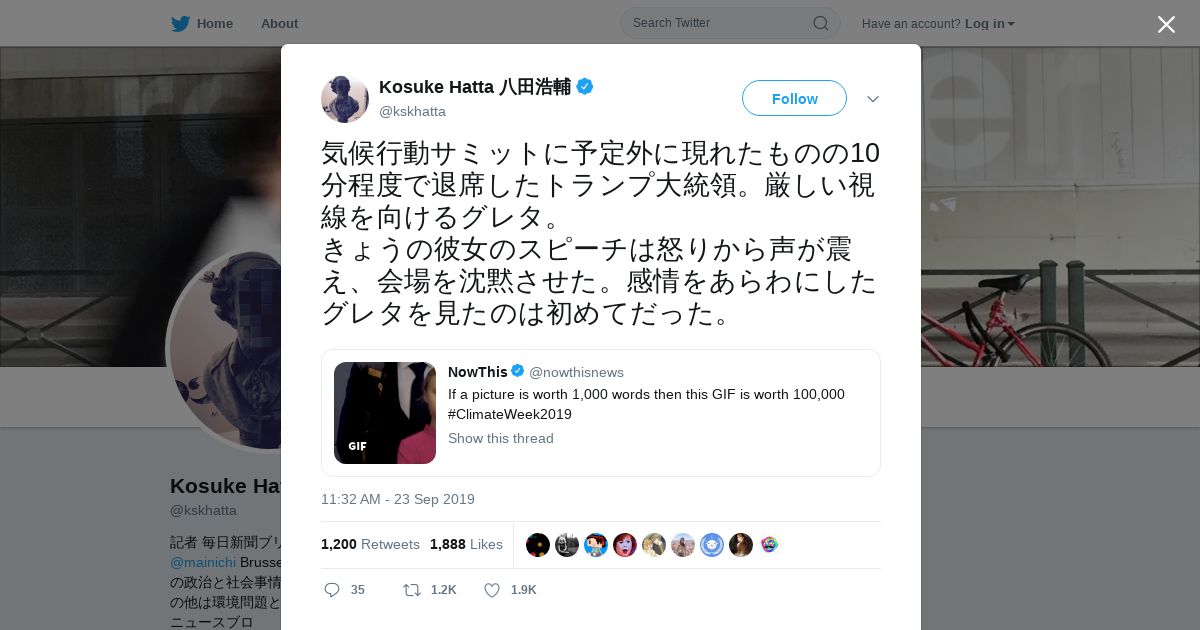The width and height of the screenshot is (1200, 630).
Task: Click the reply speech bubble icon
Action: click(x=332, y=590)
